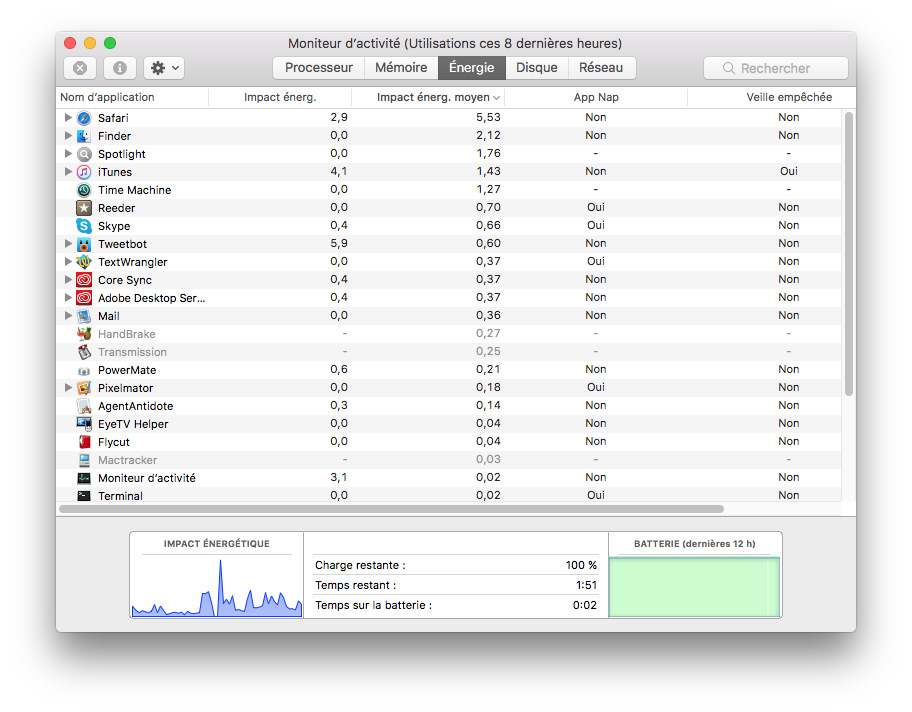Click the HandBrake pineapple icon
Screen dimensions: 912x712
[x=84, y=334]
